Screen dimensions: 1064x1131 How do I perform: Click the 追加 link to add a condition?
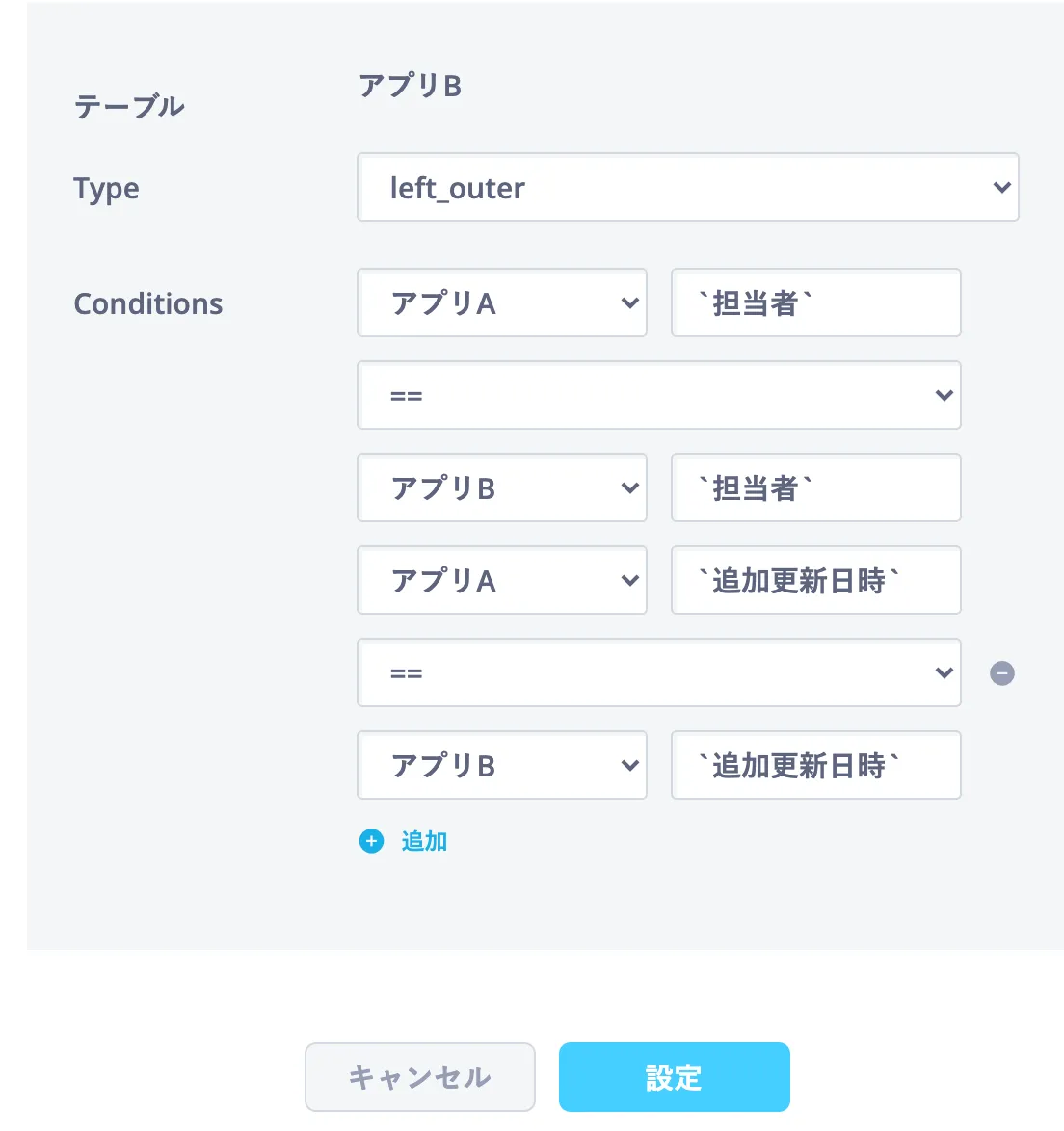point(424,841)
